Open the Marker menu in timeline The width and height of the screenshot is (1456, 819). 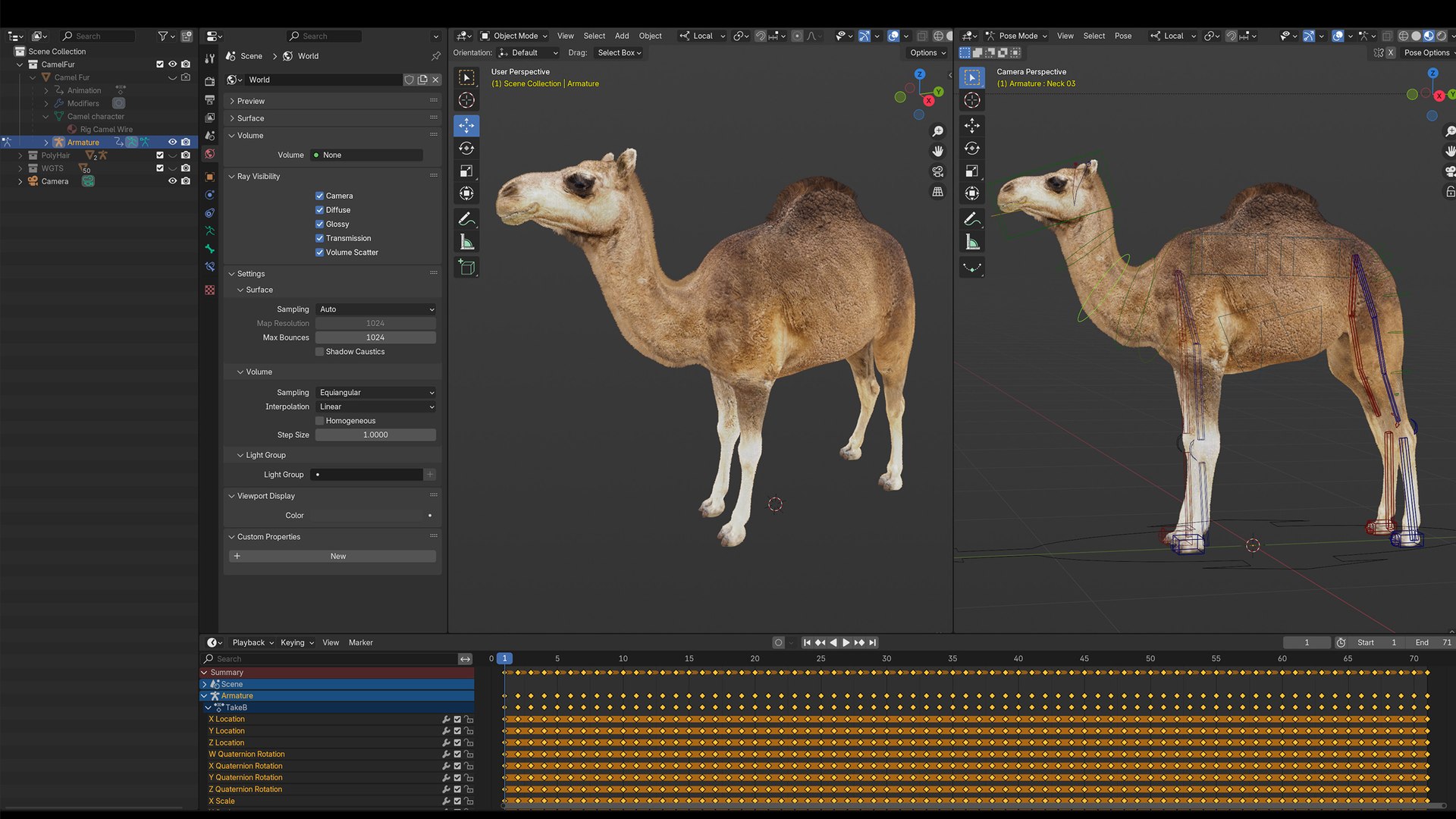(x=361, y=643)
